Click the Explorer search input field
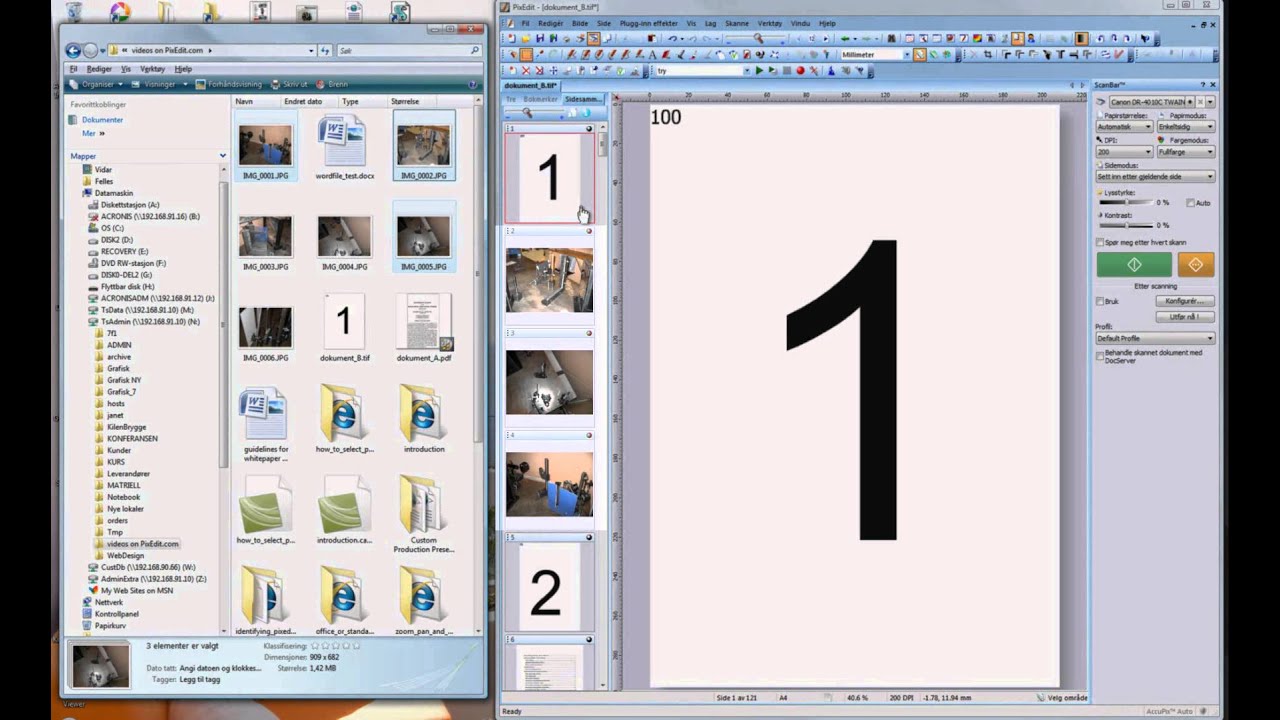Image resolution: width=1280 pixels, height=720 pixels. tap(402, 50)
